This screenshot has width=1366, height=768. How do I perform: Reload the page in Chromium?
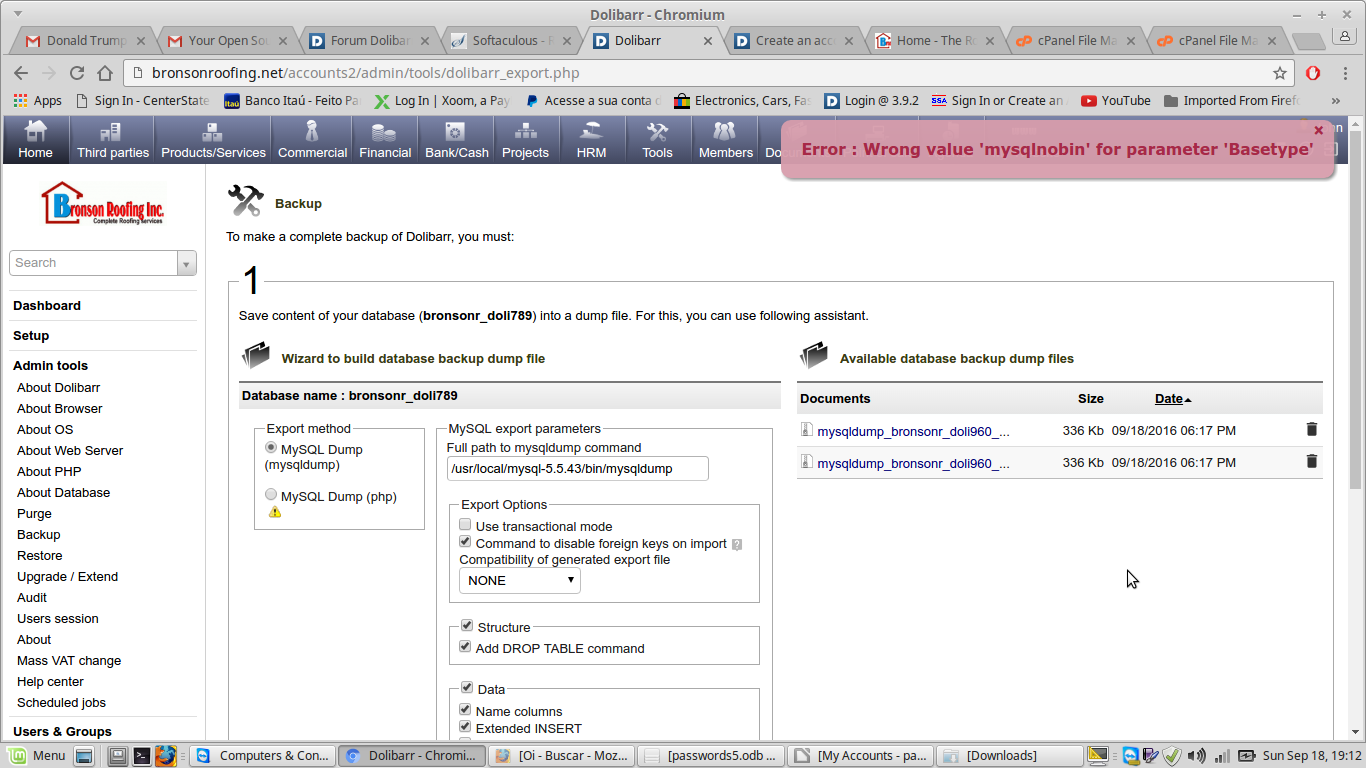coord(77,73)
